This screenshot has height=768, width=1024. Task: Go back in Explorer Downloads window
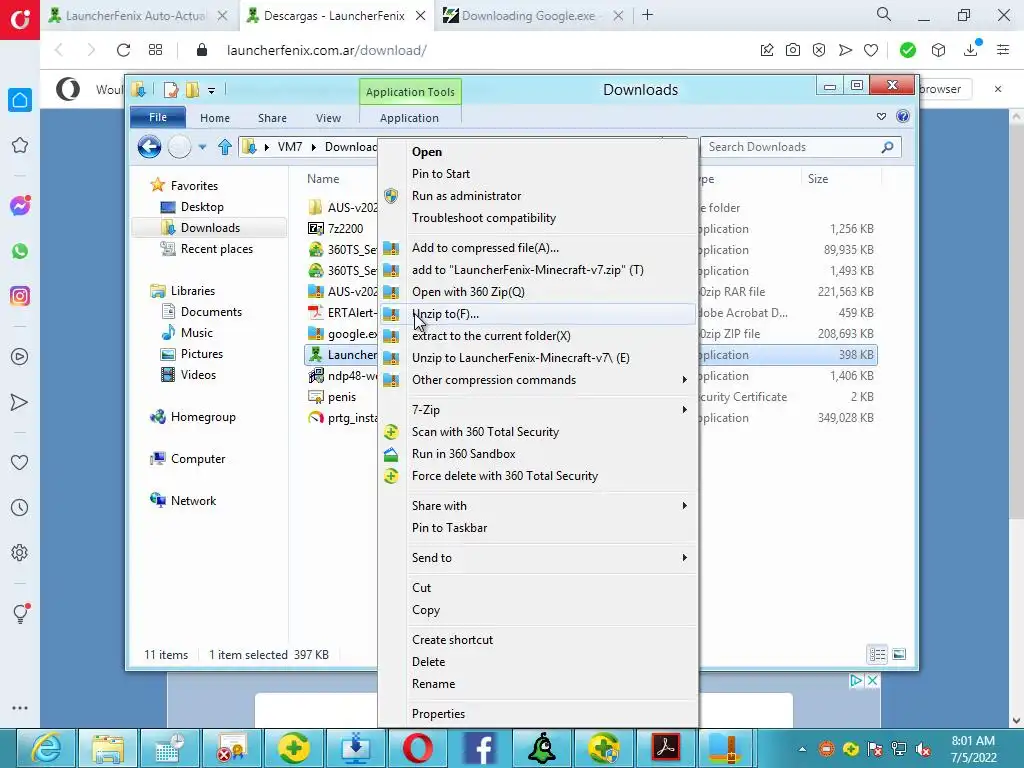(x=150, y=146)
